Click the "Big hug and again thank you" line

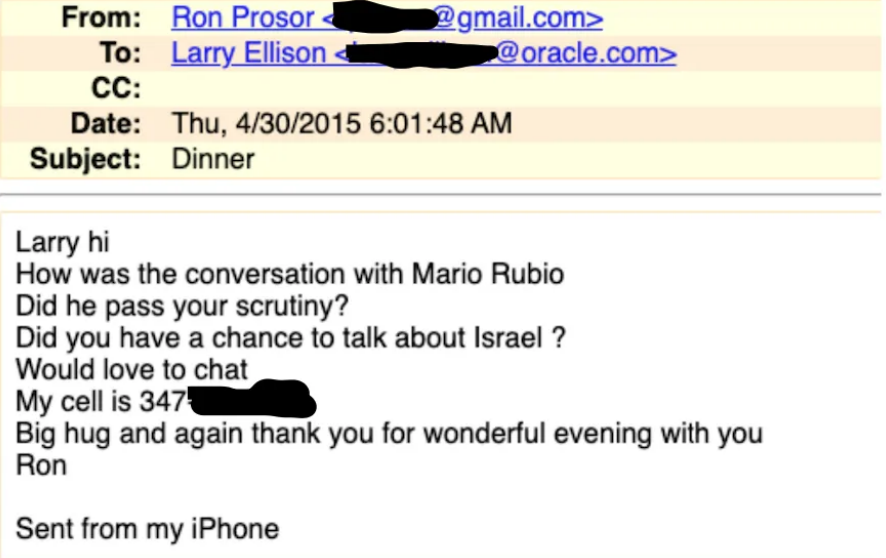(389, 434)
